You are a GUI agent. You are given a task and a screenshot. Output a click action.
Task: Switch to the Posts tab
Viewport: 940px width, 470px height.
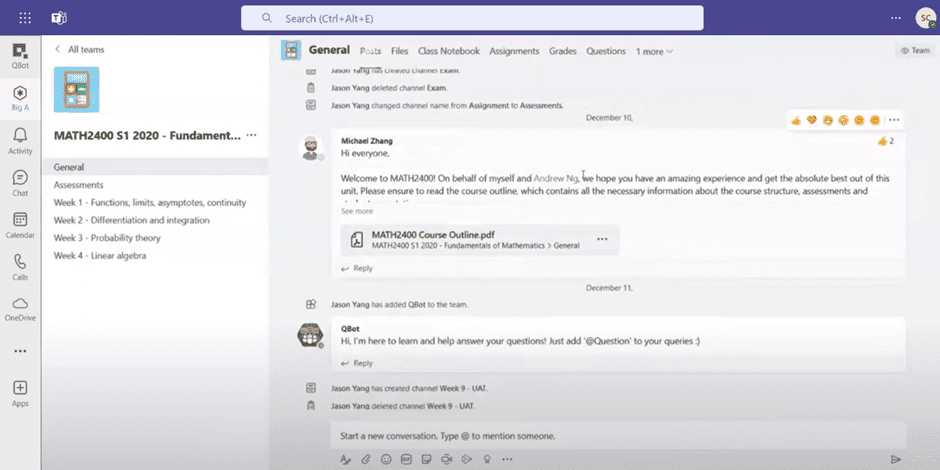coord(370,52)
